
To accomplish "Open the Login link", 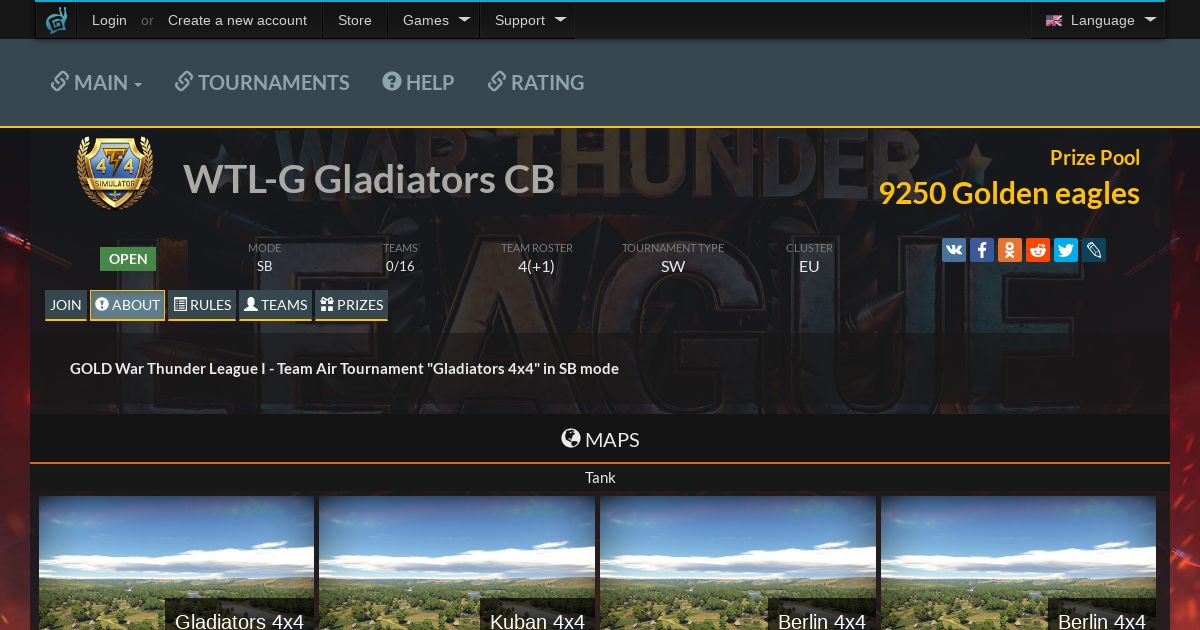I will tap(109, 20).
